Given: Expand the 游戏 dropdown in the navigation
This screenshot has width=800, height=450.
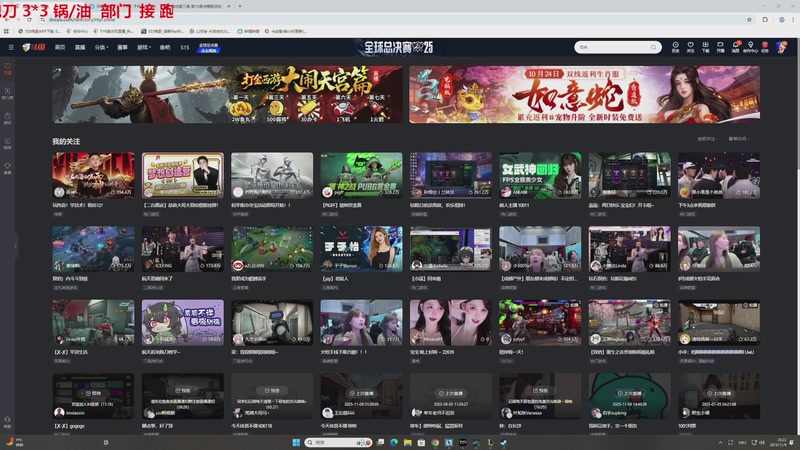Looking at the screenshot, I should pyautogui.click(x=144, y=47).
